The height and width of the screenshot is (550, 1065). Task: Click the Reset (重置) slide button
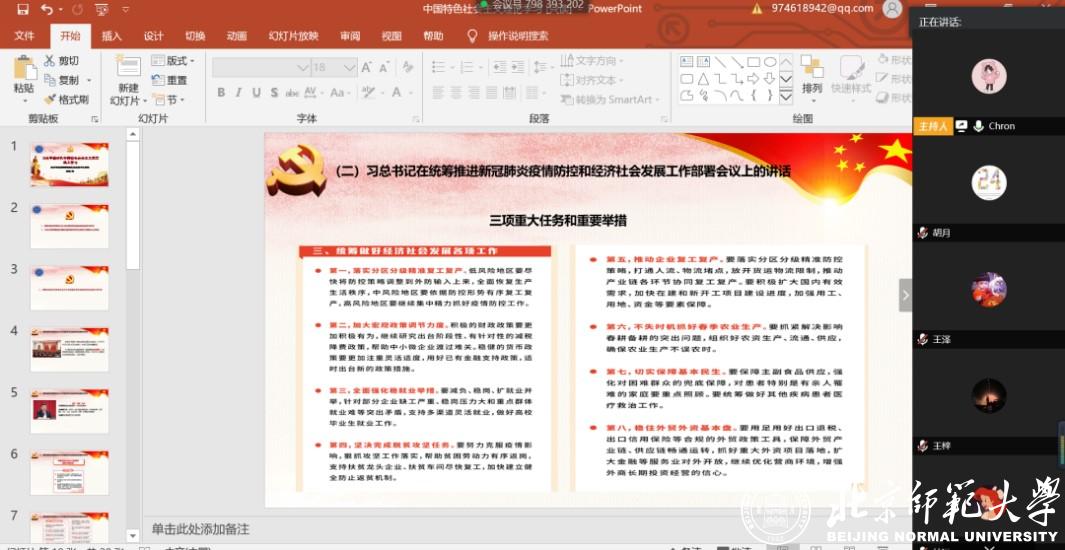169,80
